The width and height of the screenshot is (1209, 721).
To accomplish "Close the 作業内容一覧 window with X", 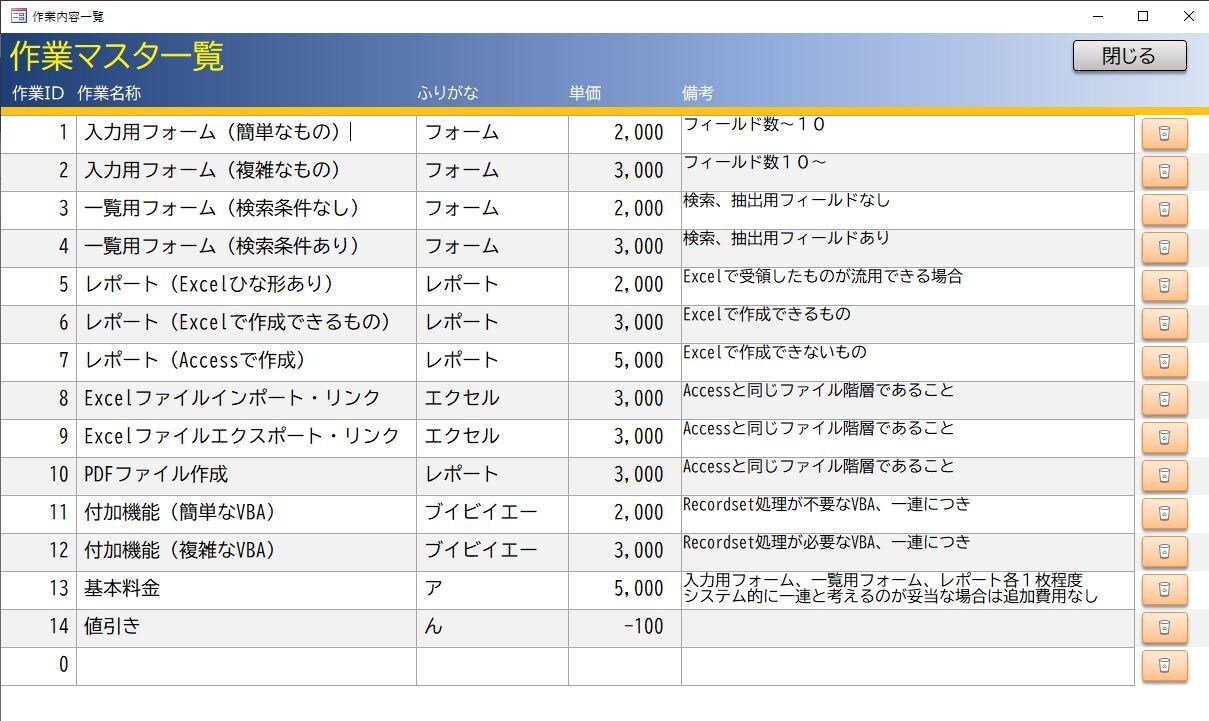I will 1188,16.
